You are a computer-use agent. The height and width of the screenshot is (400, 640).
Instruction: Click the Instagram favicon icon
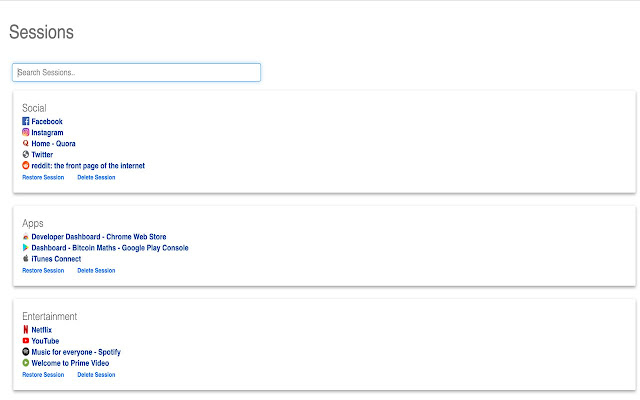click(26, 132)
